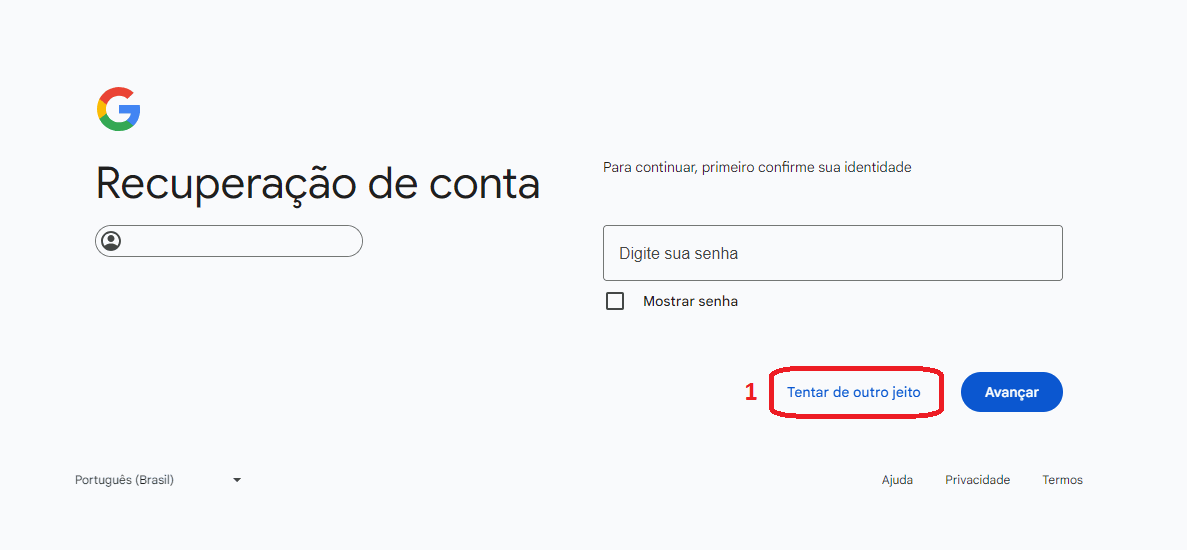Open the account selector pill
1187x550 pixels.
click(x=229, y=241)
